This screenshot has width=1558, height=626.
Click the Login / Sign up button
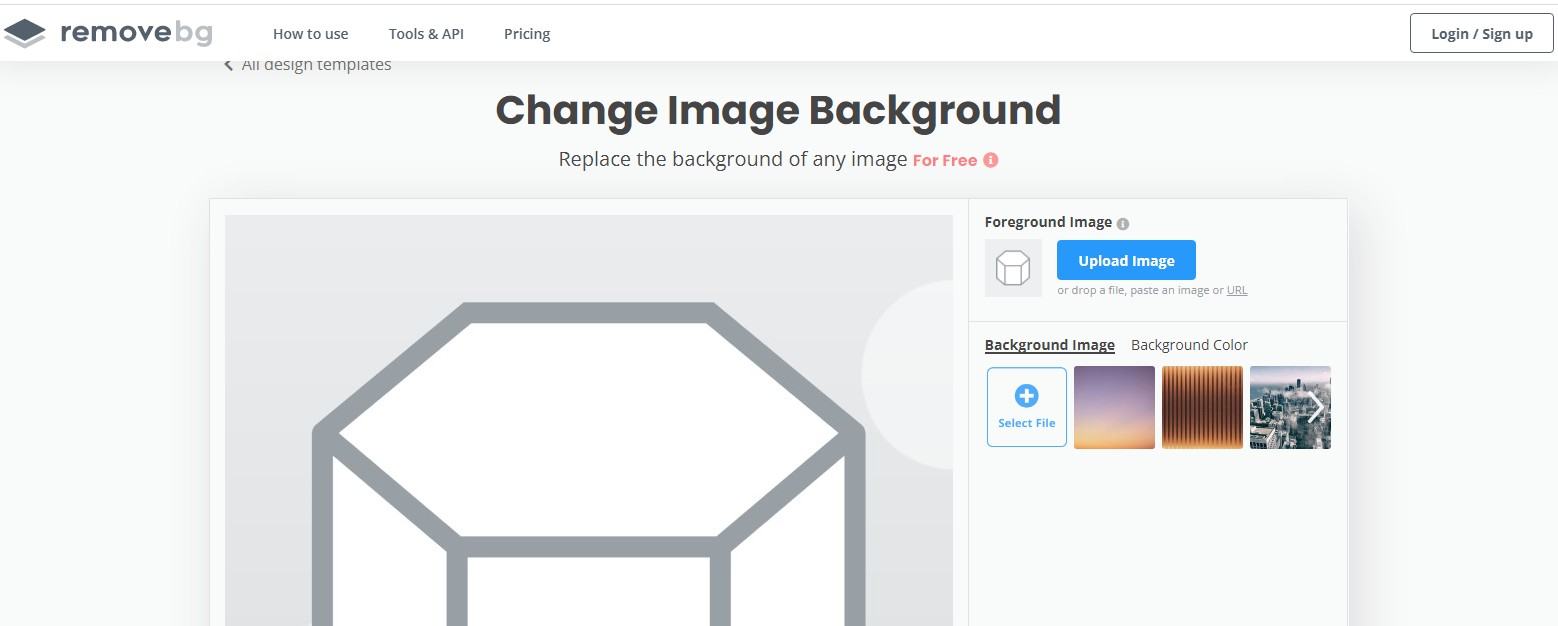coord(1481,33)
